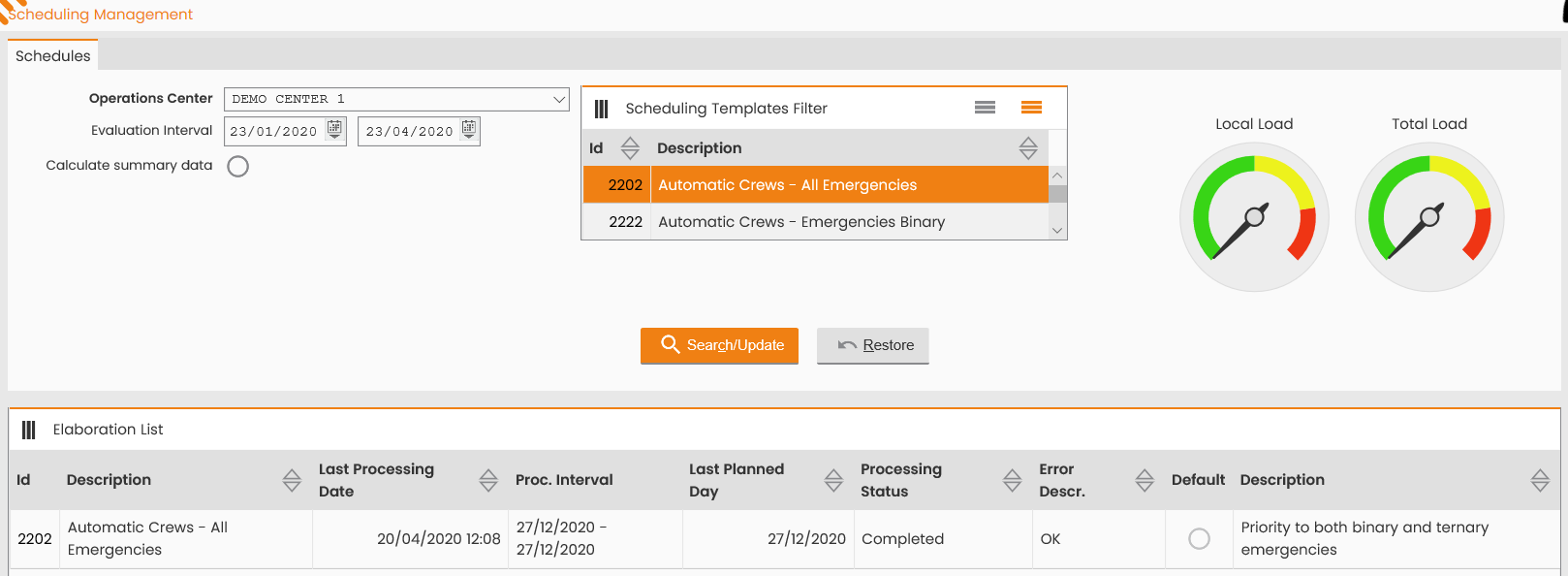Click the 20/04/2020 12:08 processing date cell
Viewport: 1568px width, 576px height.
(x=410, y=539)
